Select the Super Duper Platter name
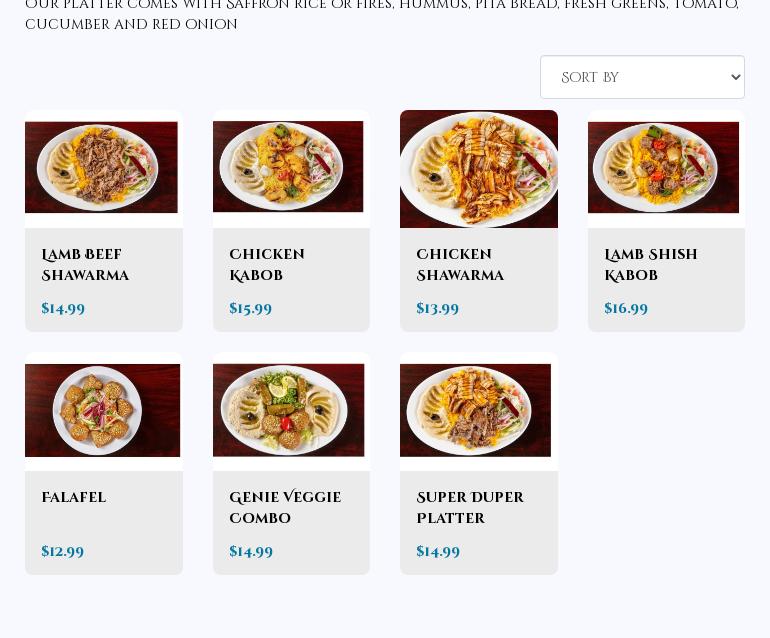This screenshot has width=770, height=638. 470,508
